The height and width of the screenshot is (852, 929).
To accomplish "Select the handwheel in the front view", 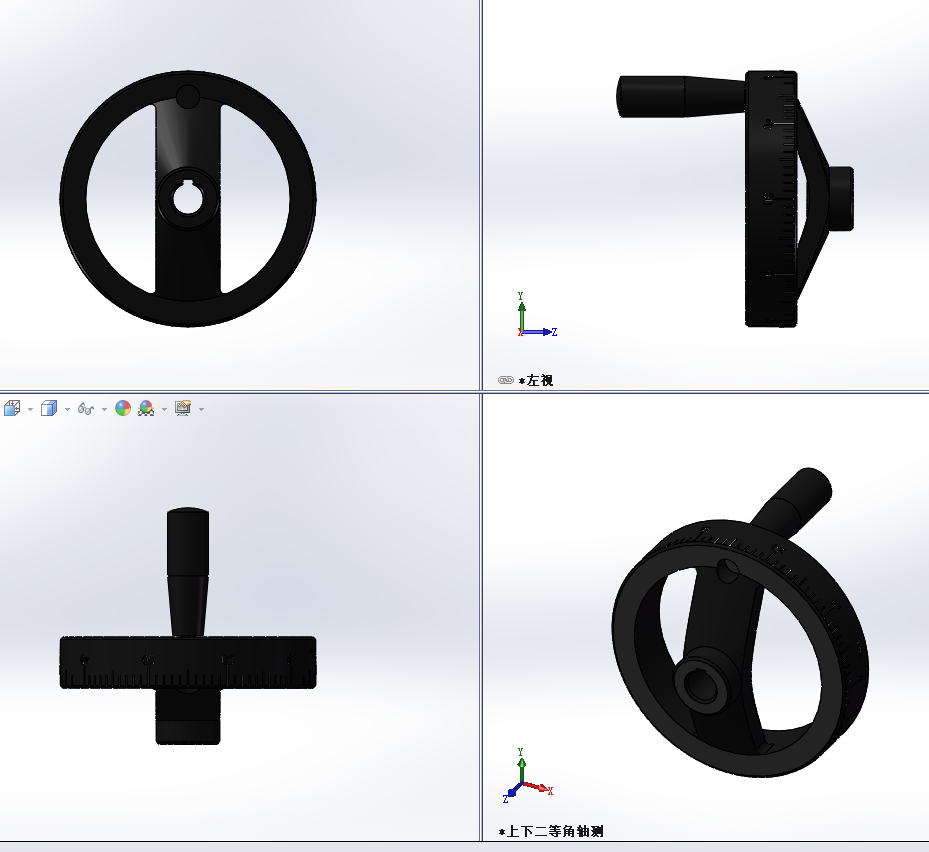I will pos(188,198).
